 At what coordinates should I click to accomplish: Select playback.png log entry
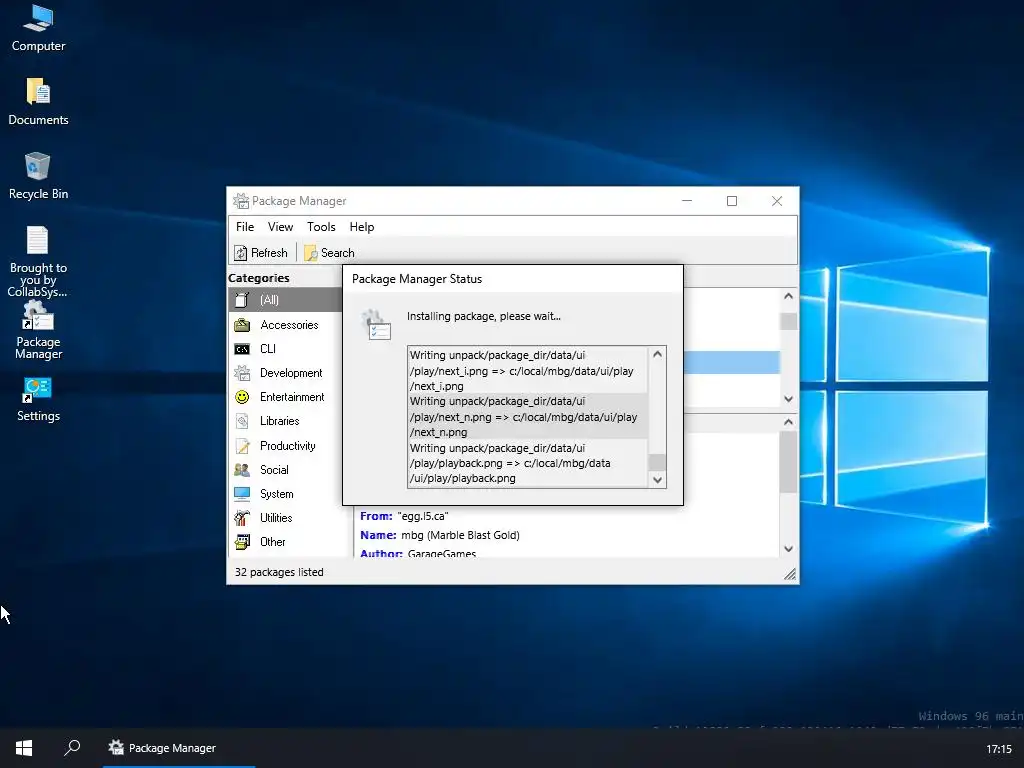coord(528,463)
